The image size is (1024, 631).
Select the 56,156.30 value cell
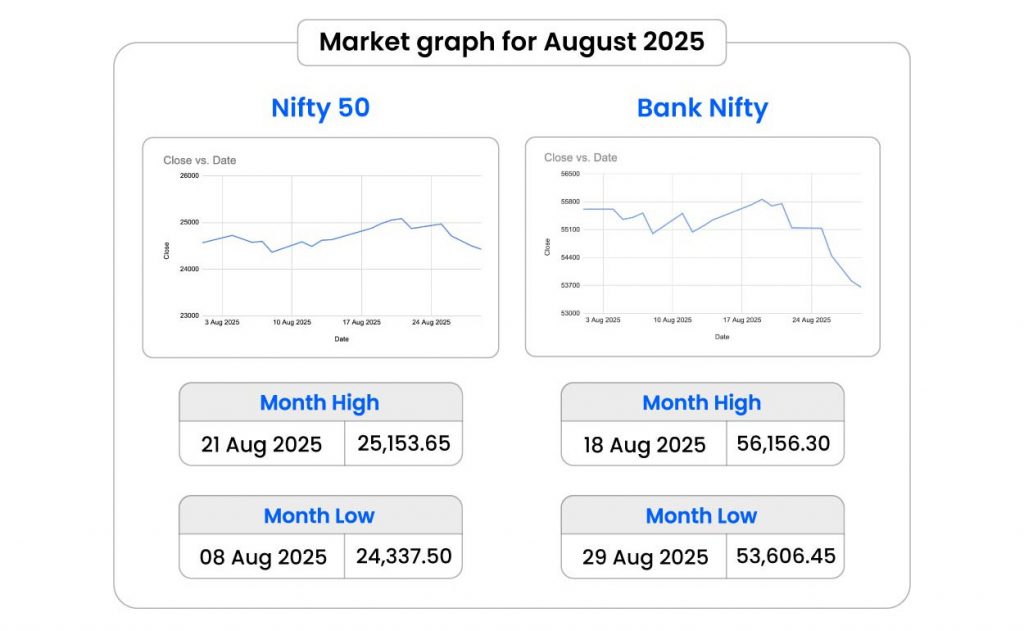785,443
